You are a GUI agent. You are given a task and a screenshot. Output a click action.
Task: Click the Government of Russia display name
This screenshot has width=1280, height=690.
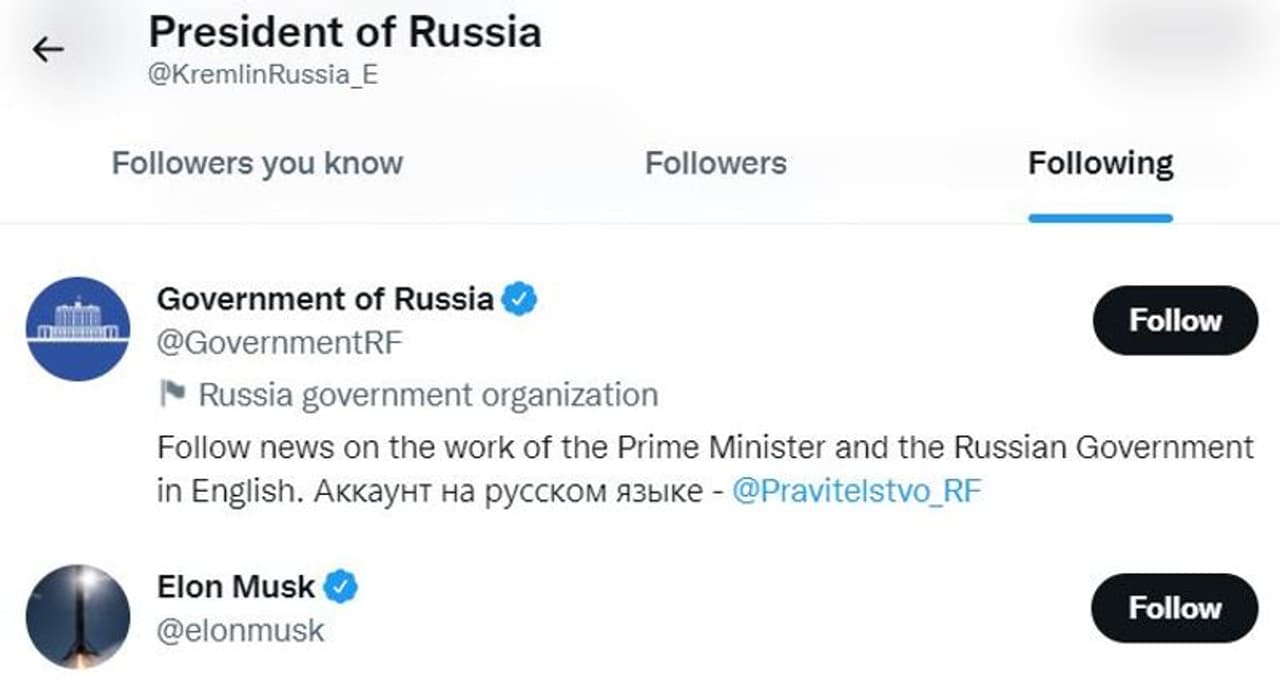tap(325, 298)
